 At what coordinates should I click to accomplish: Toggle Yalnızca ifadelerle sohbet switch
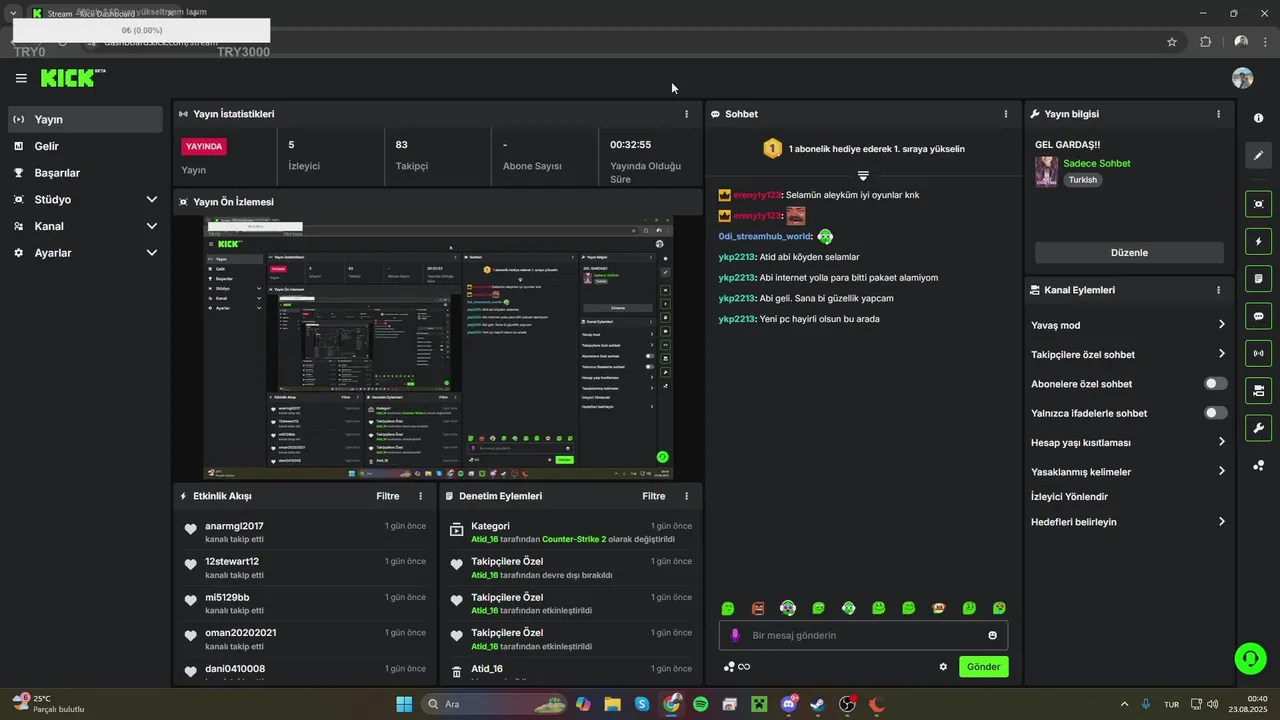(x=1216, y=413)
